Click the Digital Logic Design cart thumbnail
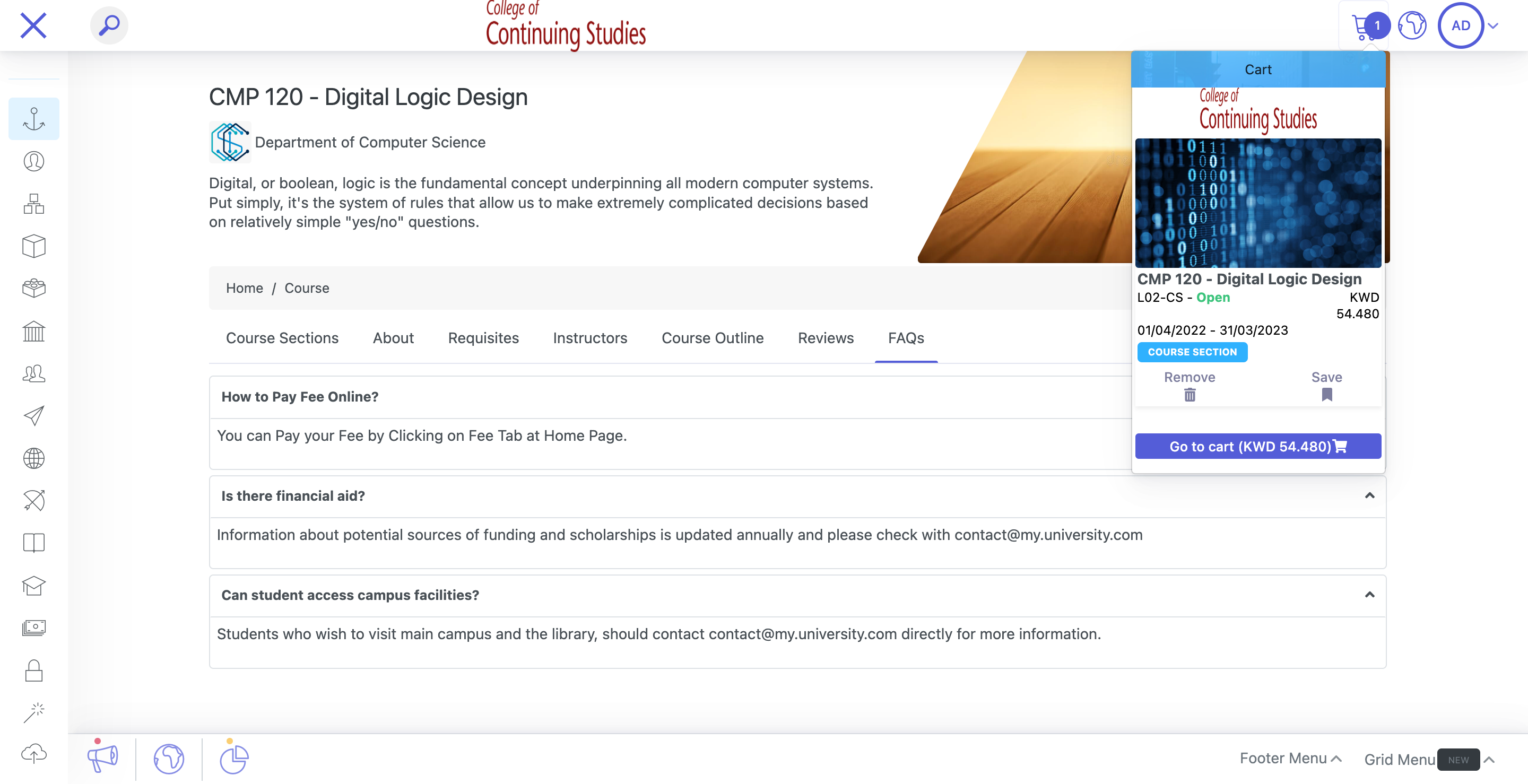Screen dimensions: 1528x784 (x=1257, y=203)
